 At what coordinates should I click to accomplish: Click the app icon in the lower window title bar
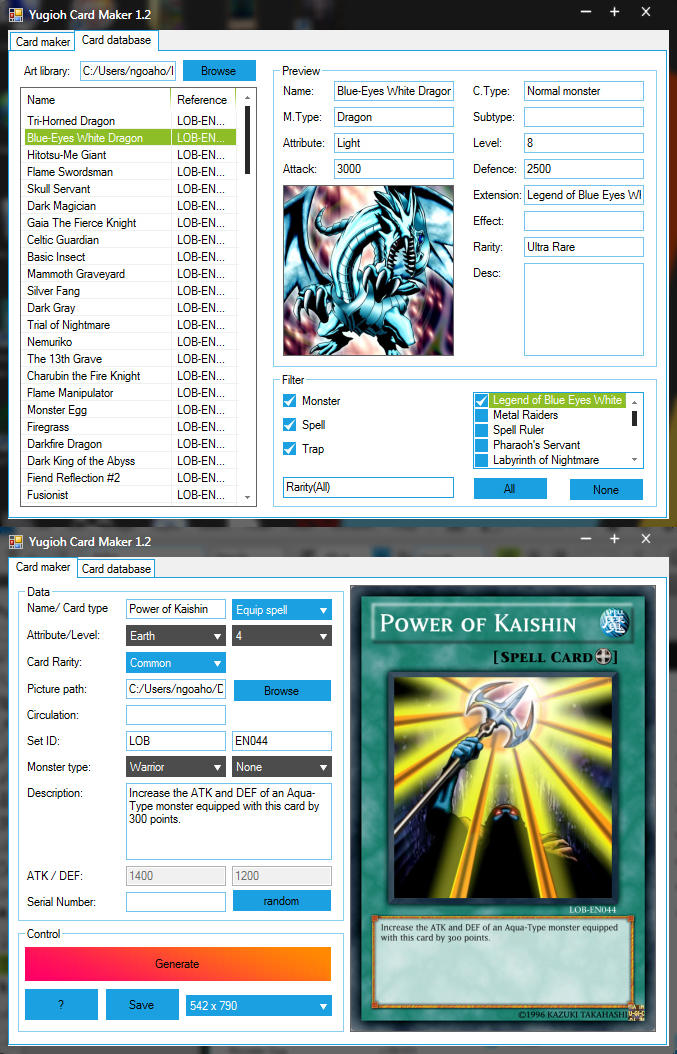click(x=15, y=541)
